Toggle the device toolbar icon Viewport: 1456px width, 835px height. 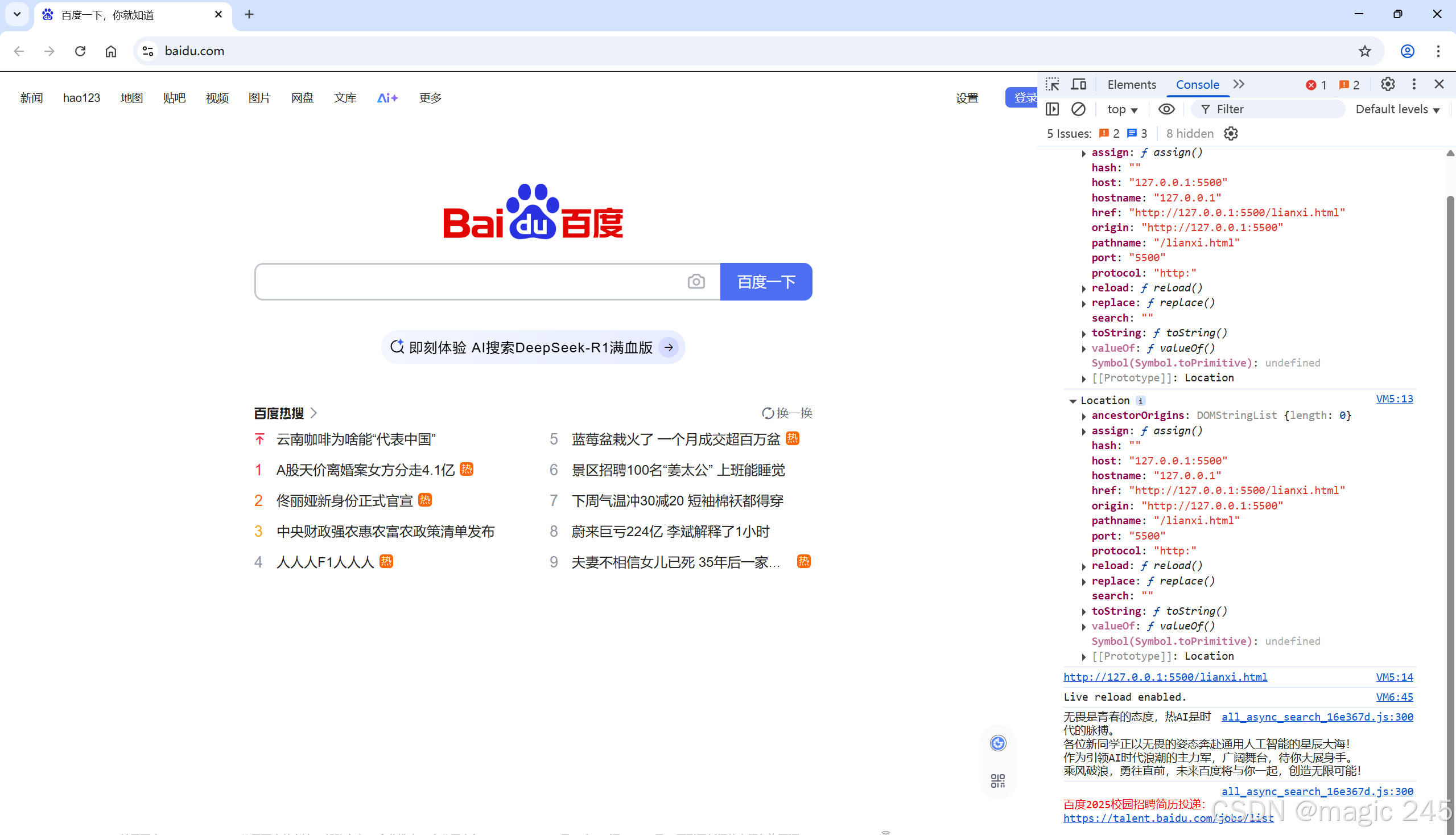coord(1079,84)
